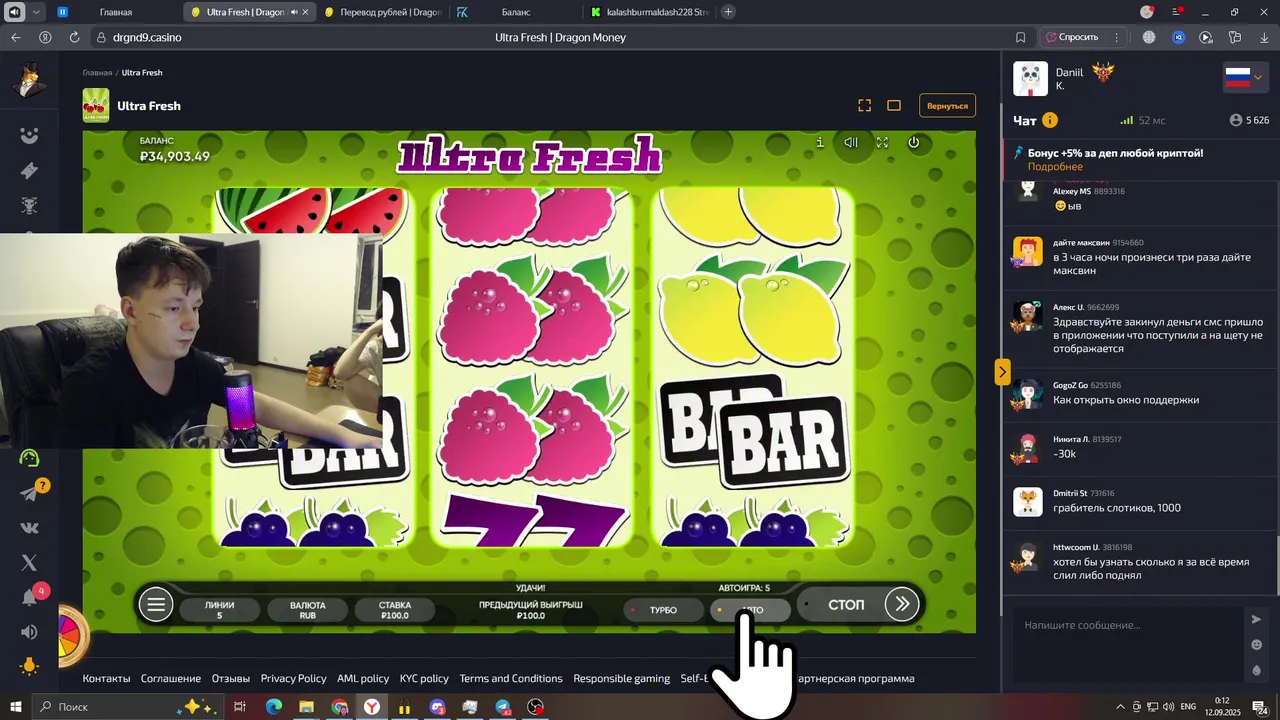
Task: Click the drgnd9.casino address bar
Action: pyautogui.click(x=147, y=37)
